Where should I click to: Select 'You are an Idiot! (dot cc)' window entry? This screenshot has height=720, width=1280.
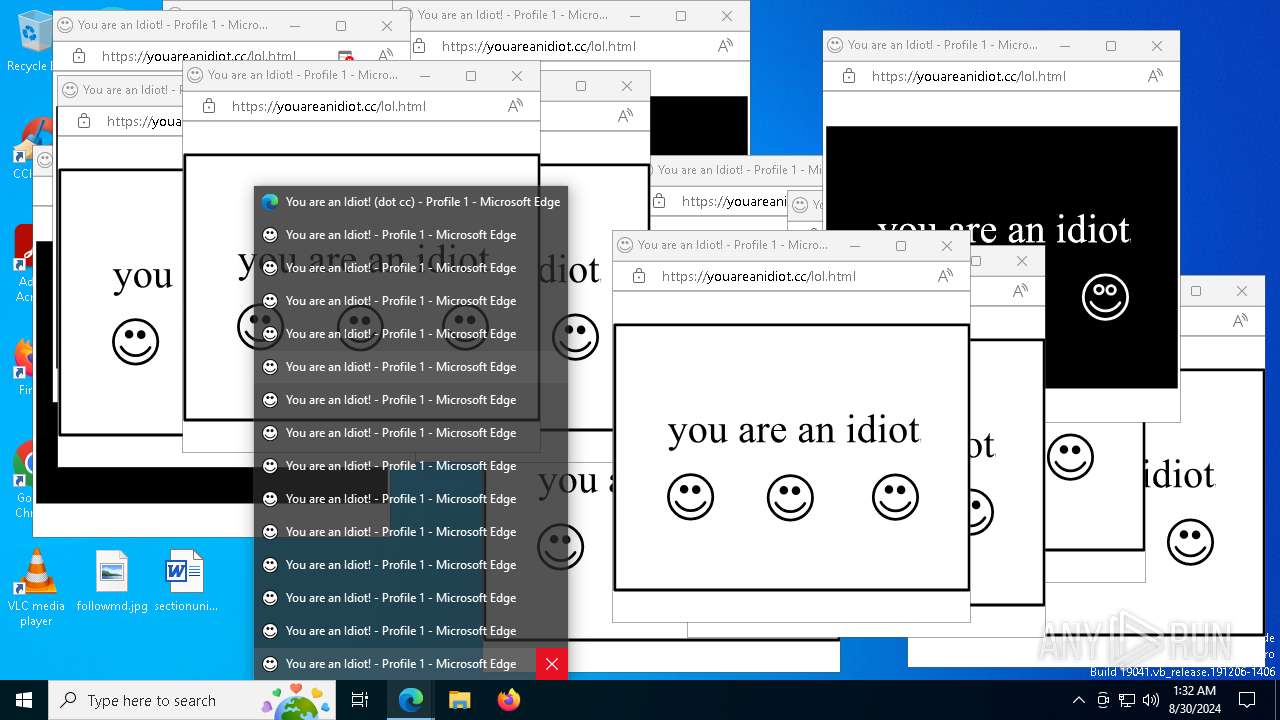coord(410,202)
